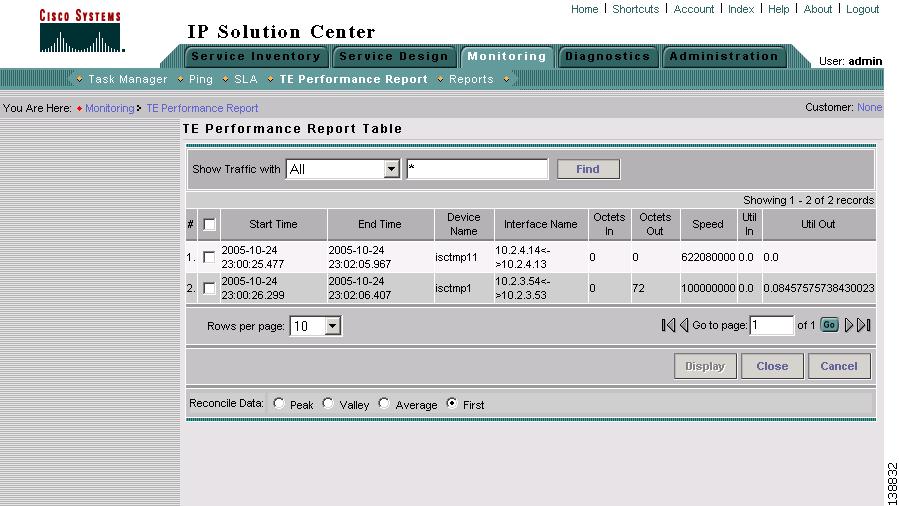
Task: Open the Shortcuts link
Action: pyautogui.click(x=635, y=9)
